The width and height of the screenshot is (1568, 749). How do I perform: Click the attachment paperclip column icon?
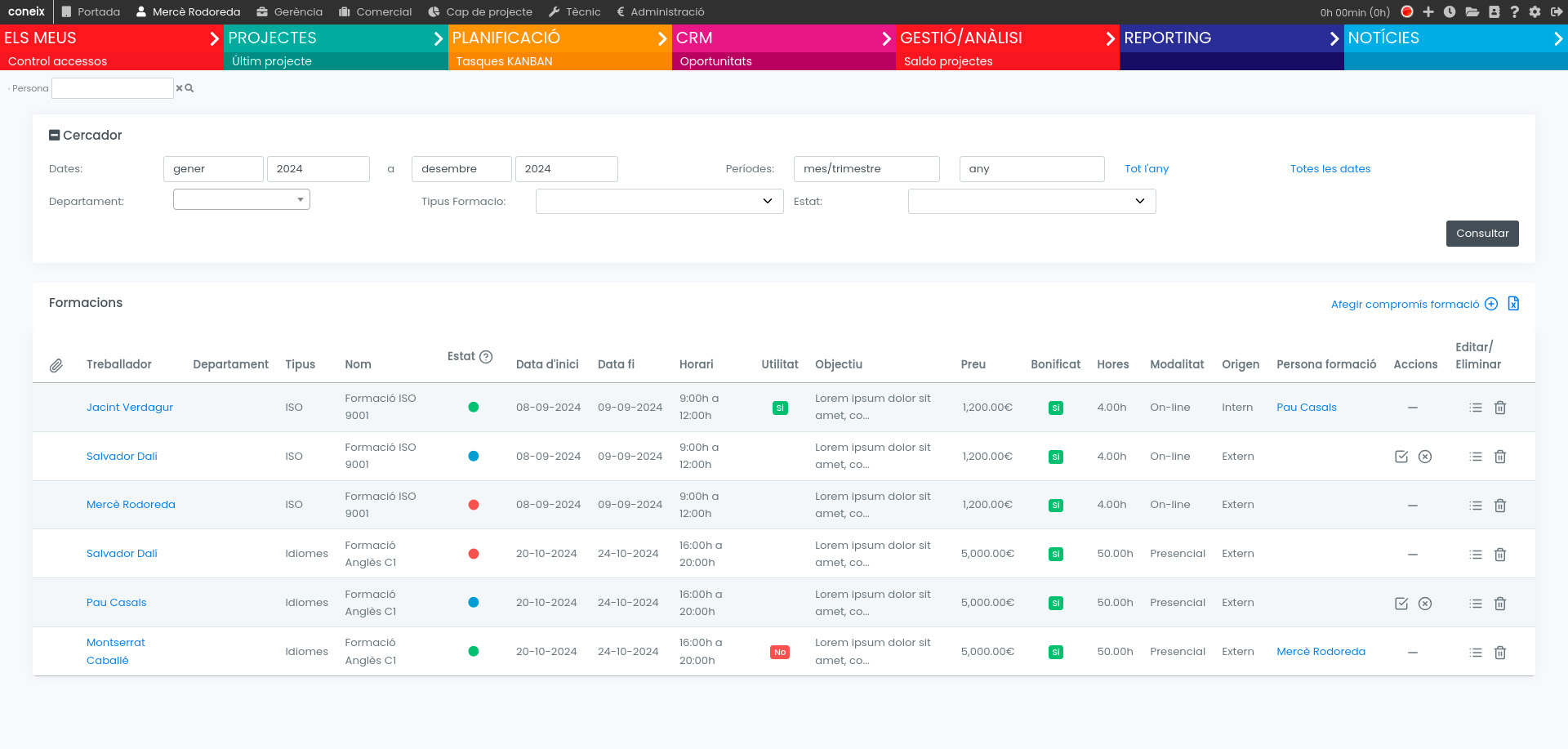[56, 365]
